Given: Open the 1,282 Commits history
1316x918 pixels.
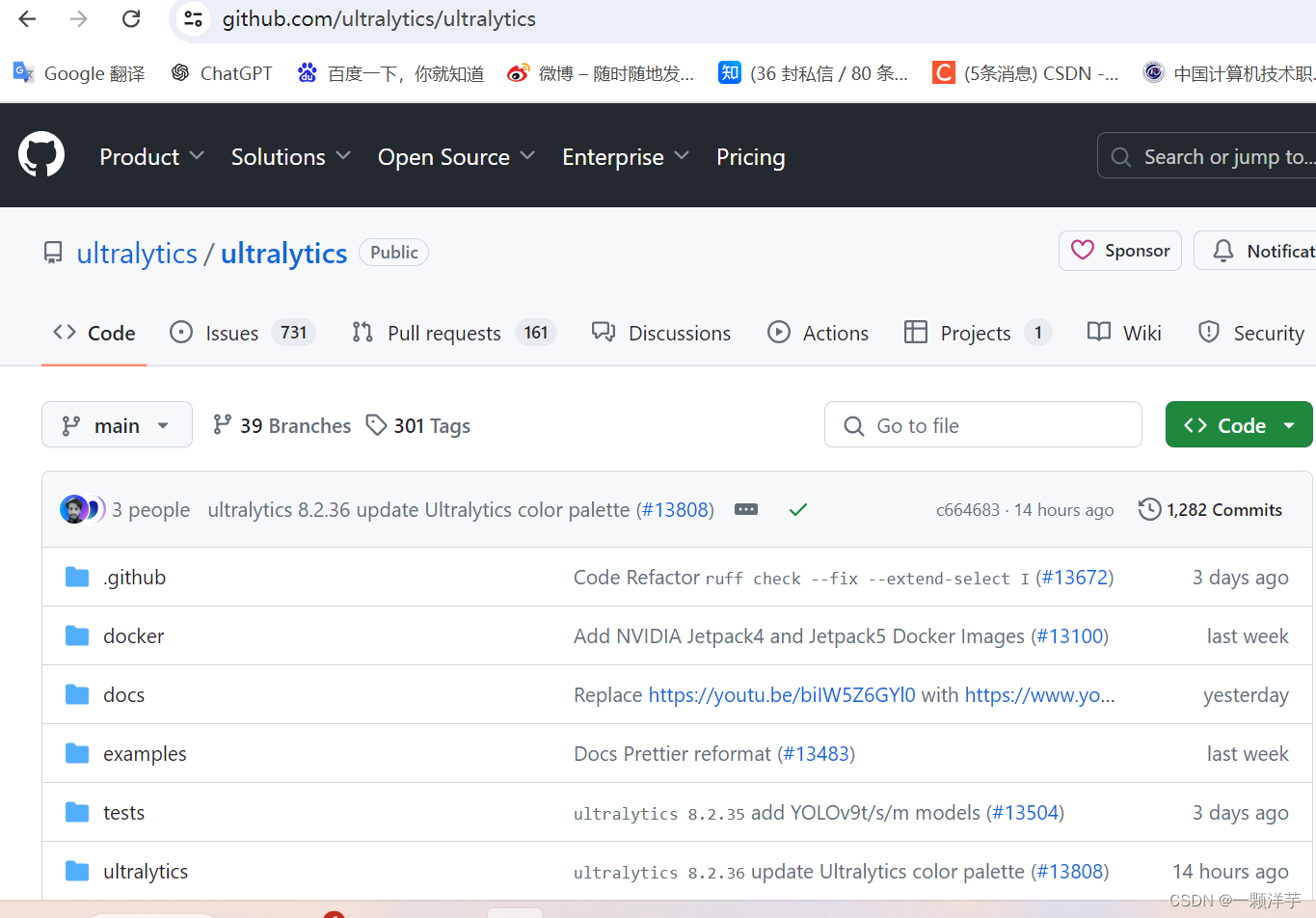Looking at the screenshot, I should pyautogui.click(x=1210, y=509).
